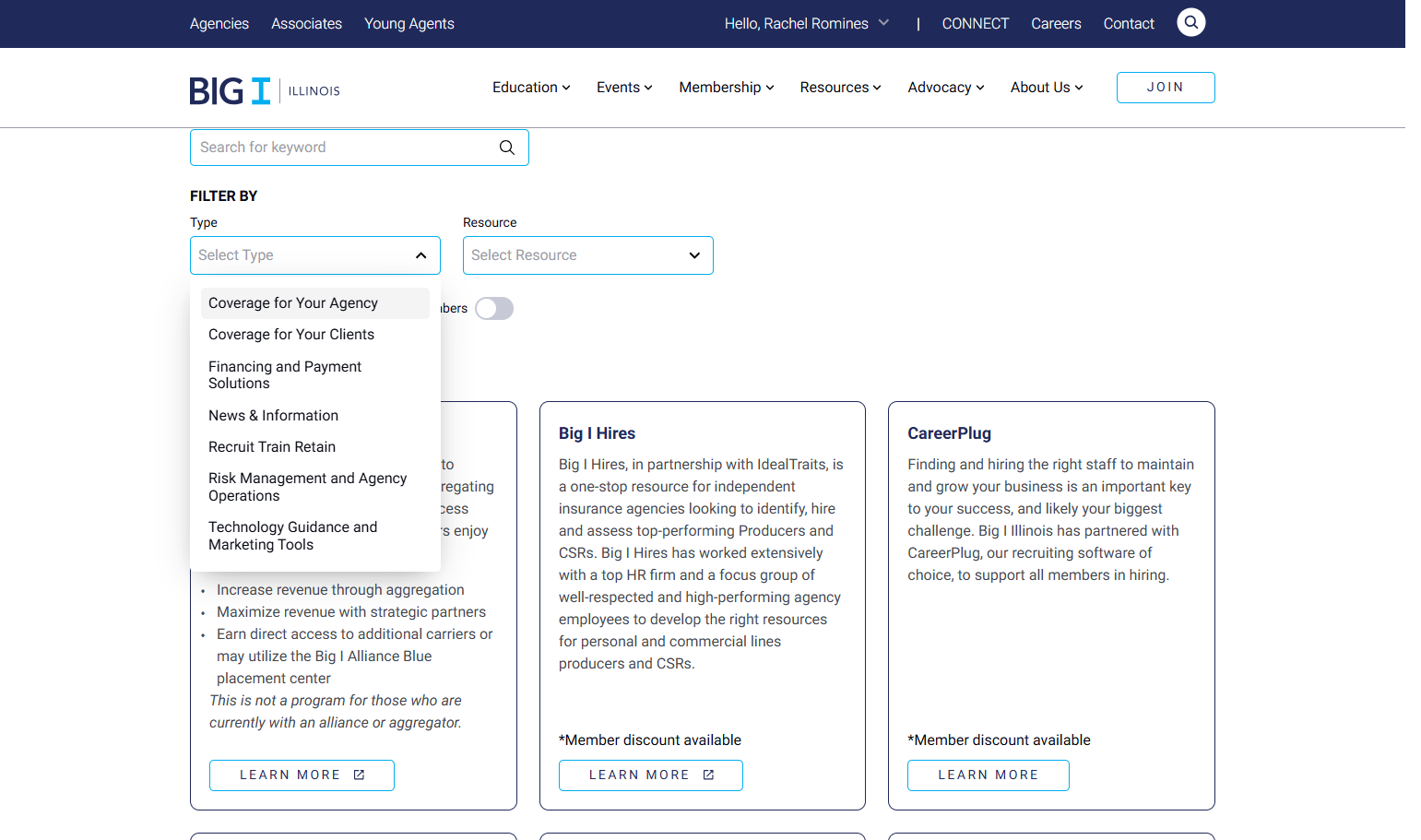The height and width of the screenshot is (840, 1421).
Task: Expand the Events menu
Action: coord(624,88)
